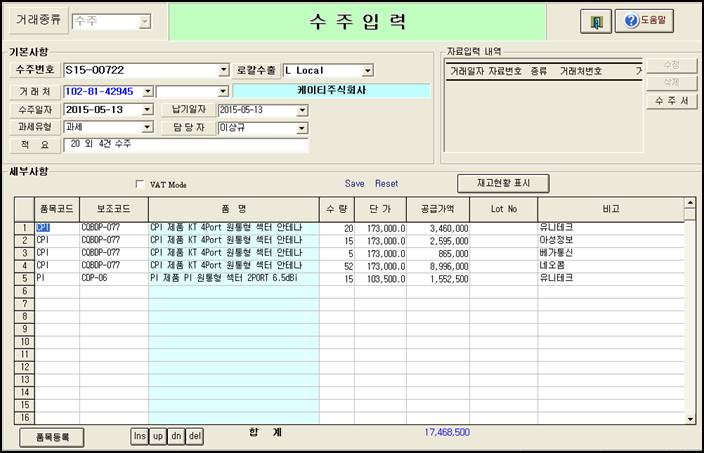Image resolution: width=704 pixels, height=453 pixels.
Task: Click the Save link
Action: pyautogui.click(x=355, y=184)
